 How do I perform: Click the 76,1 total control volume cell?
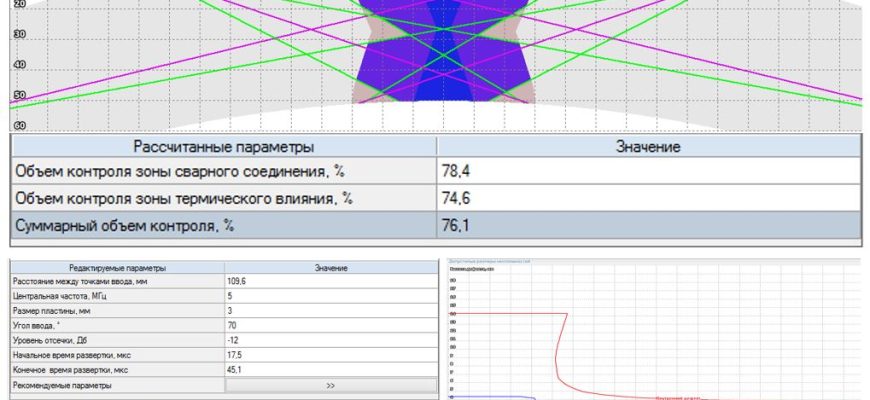tap(647, 226)
